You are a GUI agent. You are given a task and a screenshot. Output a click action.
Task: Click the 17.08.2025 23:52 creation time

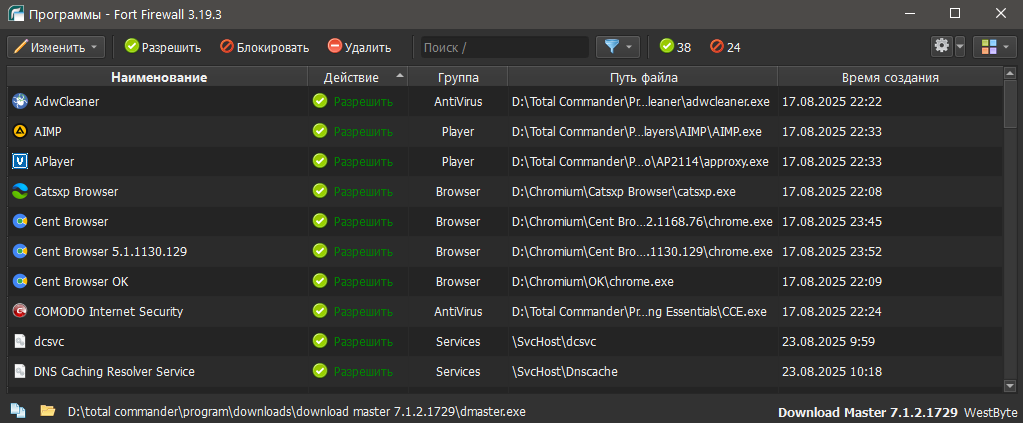[832, 251]
